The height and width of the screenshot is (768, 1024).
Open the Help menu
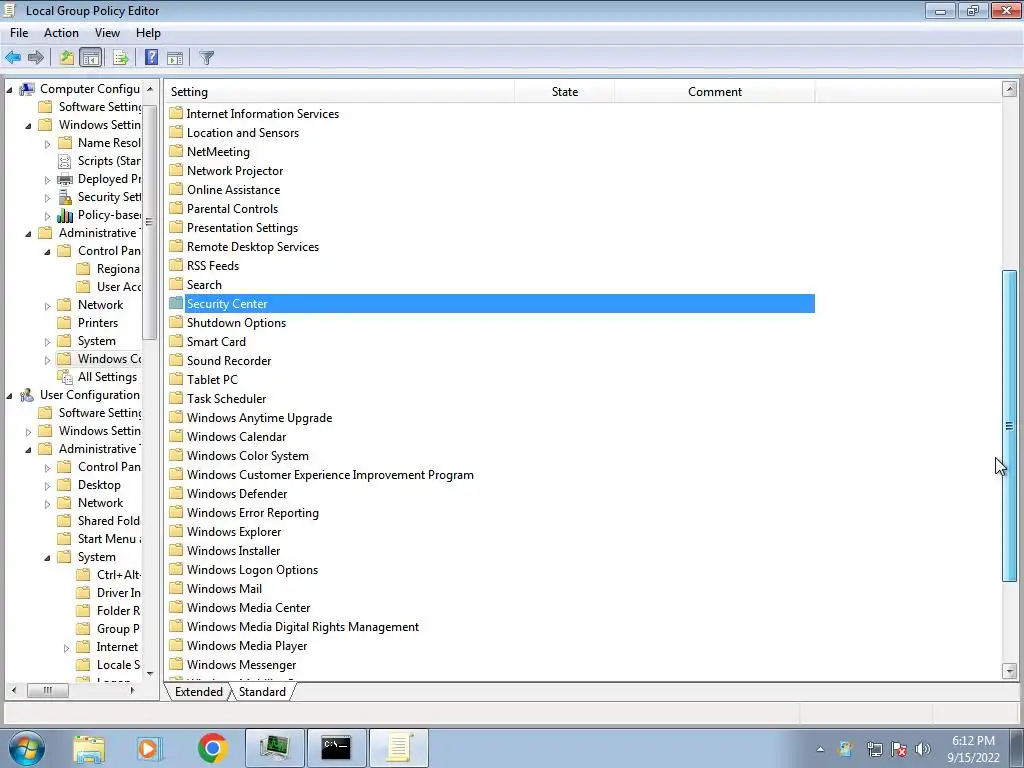point(148,33)
